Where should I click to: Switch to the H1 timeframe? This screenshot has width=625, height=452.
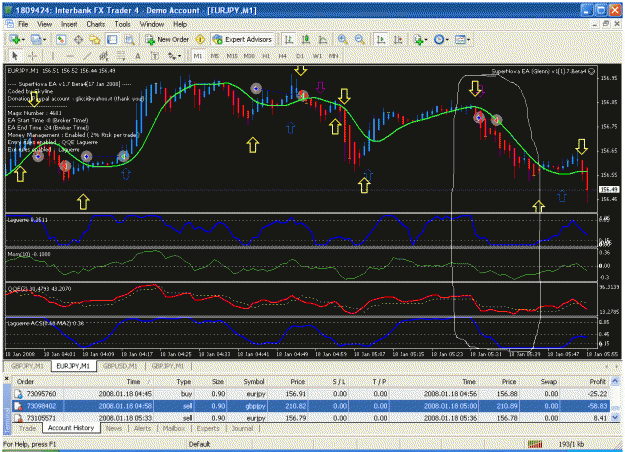266,56
